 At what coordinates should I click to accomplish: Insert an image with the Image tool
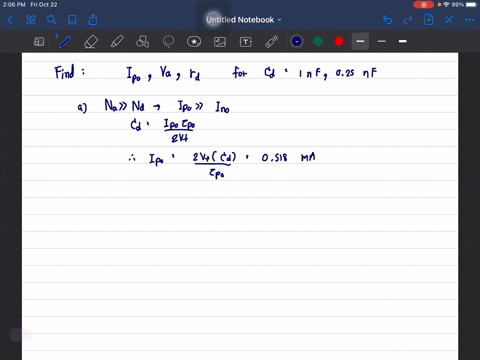[220, 42]
